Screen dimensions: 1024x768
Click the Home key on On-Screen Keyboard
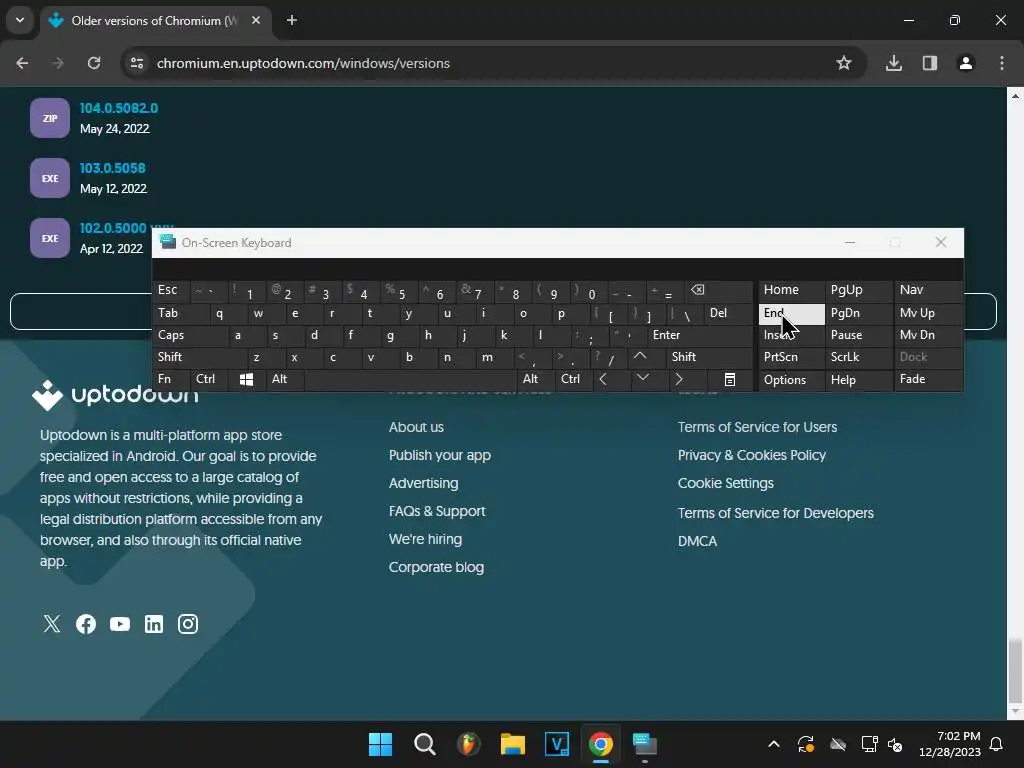[792, 290]
